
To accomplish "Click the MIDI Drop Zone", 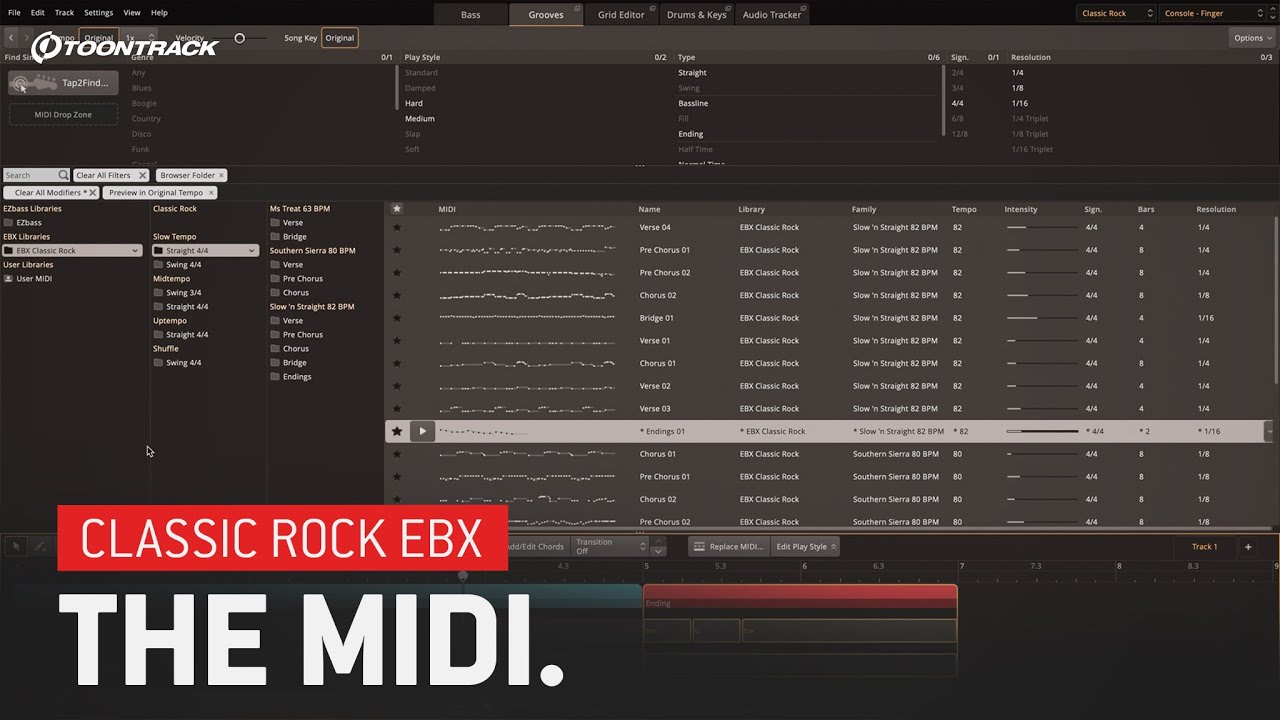I will click(x=63, y=114).
